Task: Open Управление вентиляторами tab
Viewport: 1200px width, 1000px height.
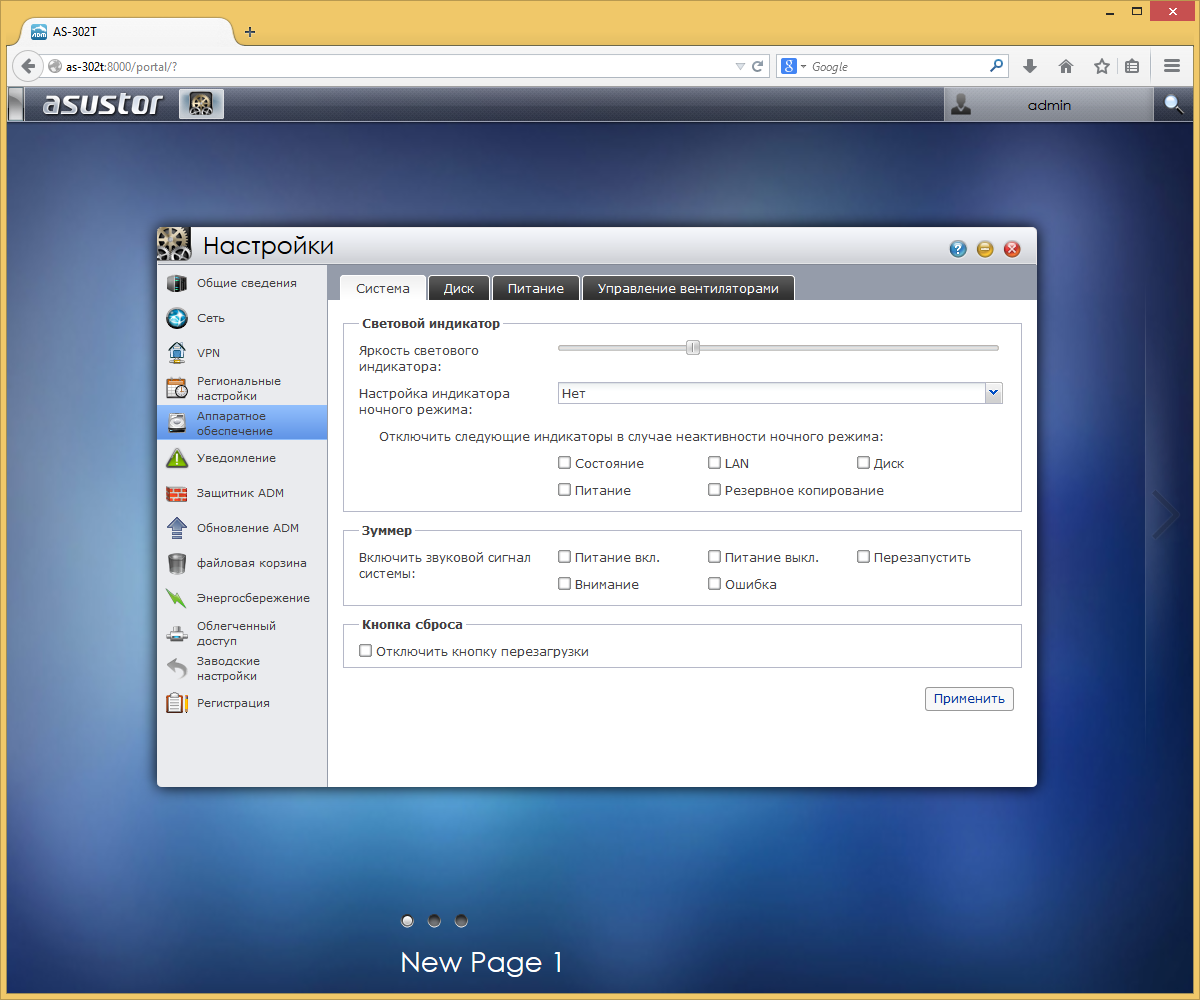Action: (688, 288)
